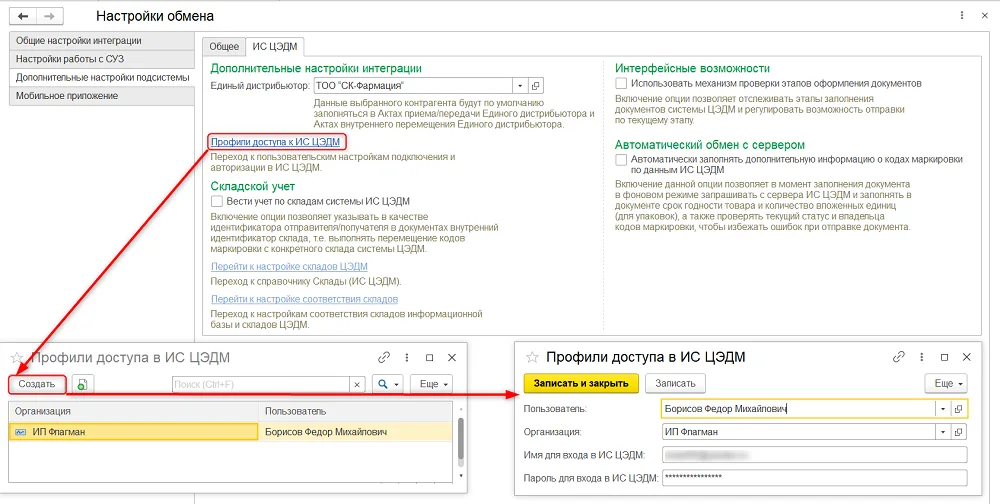This screenshot has width=1000, height=504.
Task: Open the Пользователь field record button
Action: point(959,409)
